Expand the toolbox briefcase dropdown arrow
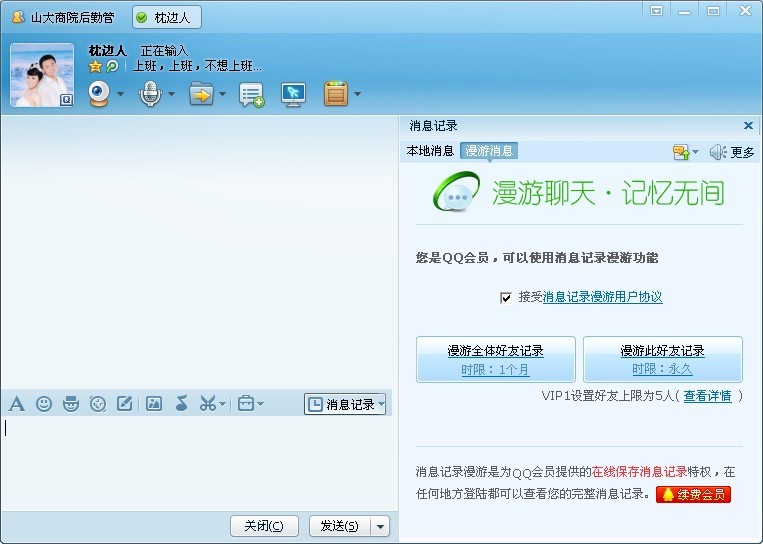The width and height of the screenshot is (763, 544). click(x=260, y=404)
